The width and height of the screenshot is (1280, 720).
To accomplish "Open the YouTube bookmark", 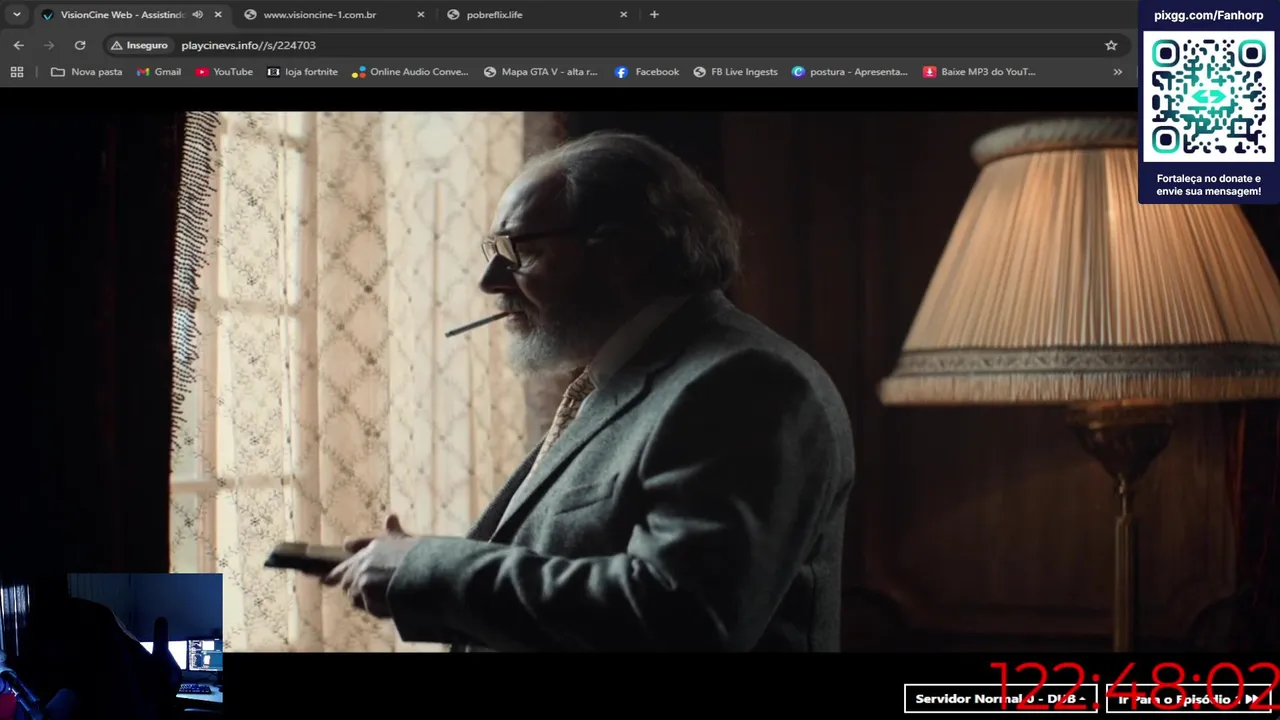I will tap(224, 72).
